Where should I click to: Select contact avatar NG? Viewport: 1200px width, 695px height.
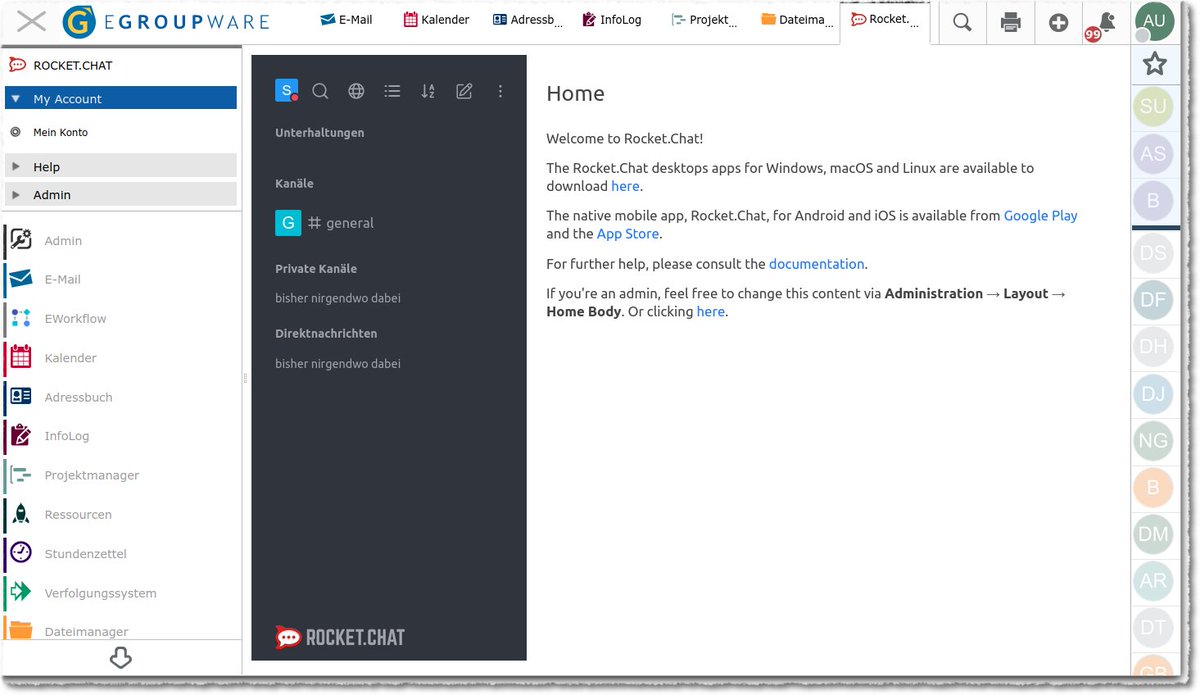coord(1153,441)
